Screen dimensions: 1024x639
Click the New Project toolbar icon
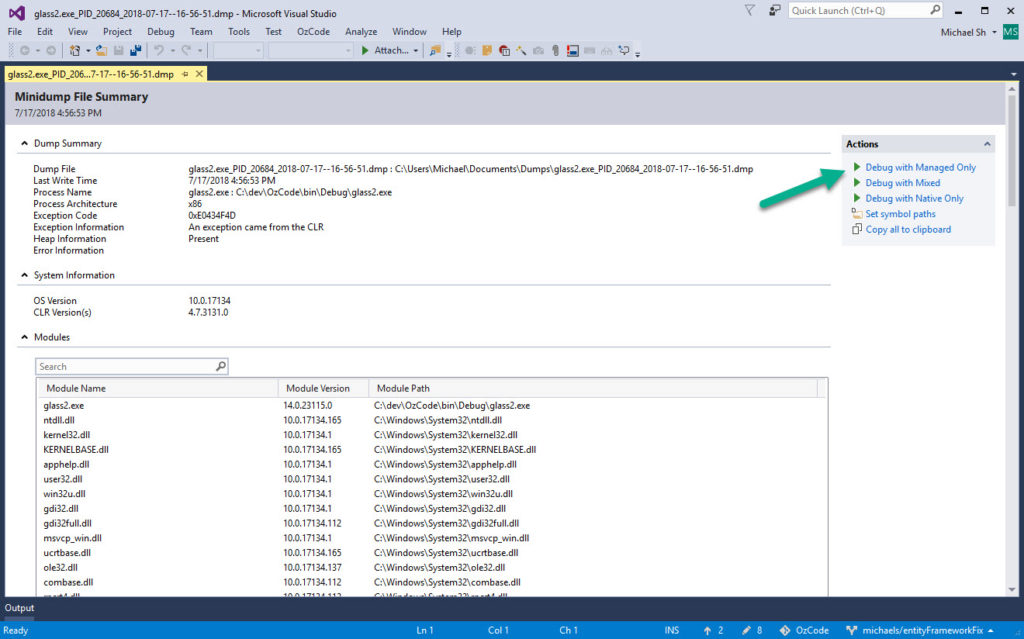point(75,50)
